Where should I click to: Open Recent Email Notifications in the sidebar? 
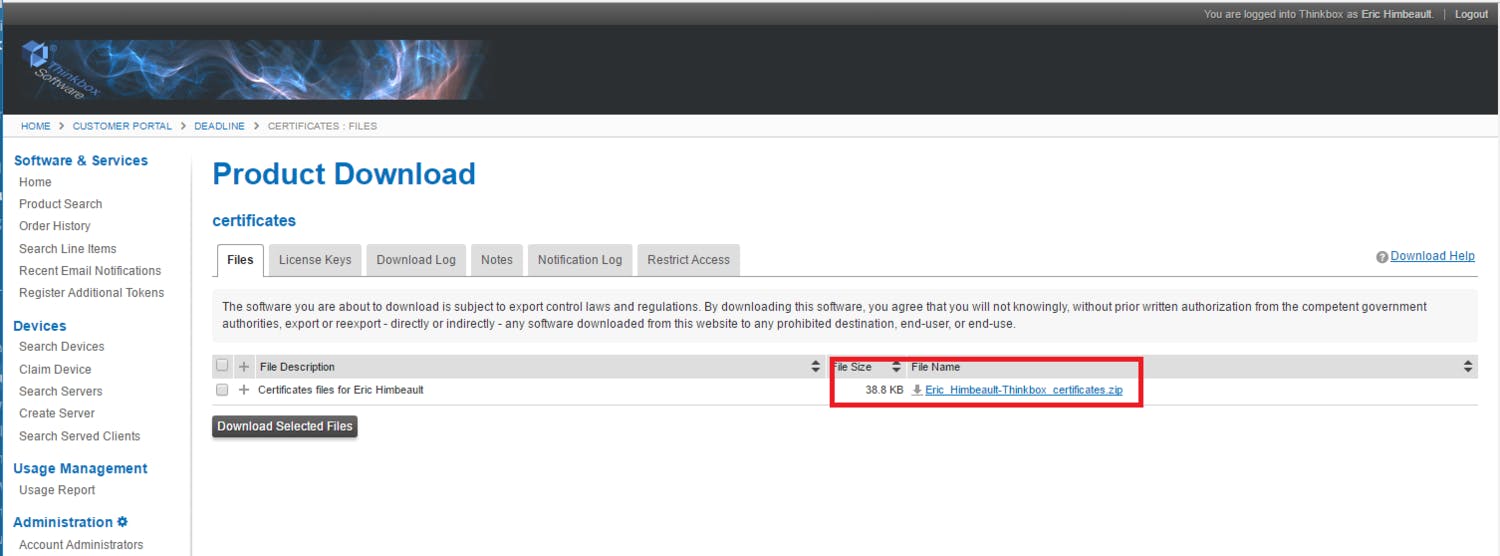(90, 271)
